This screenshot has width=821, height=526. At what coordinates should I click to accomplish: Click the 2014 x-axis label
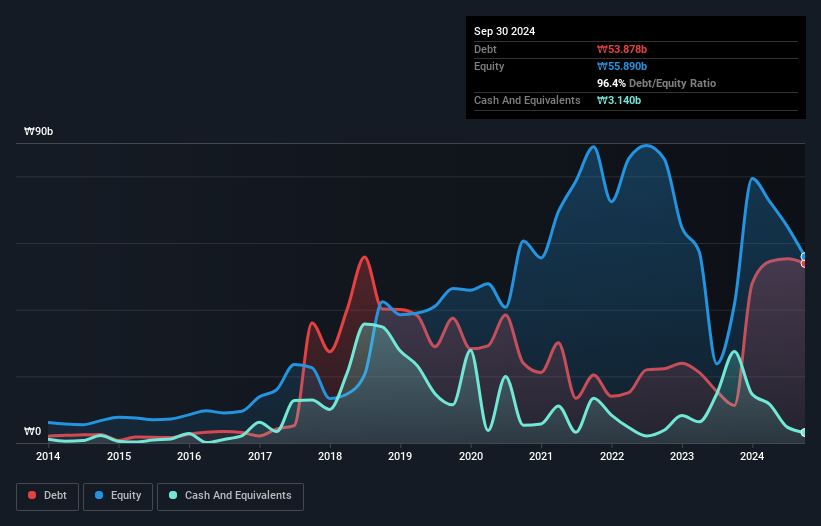tap(48, 456)
